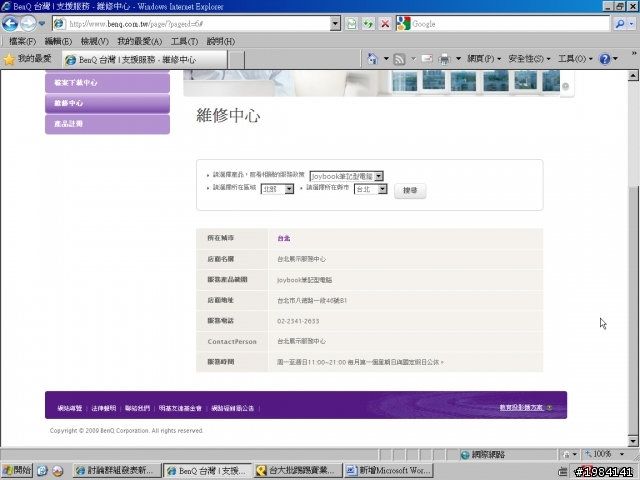
Task: Click the blue Help question mark icon
Action: point(604,59)
